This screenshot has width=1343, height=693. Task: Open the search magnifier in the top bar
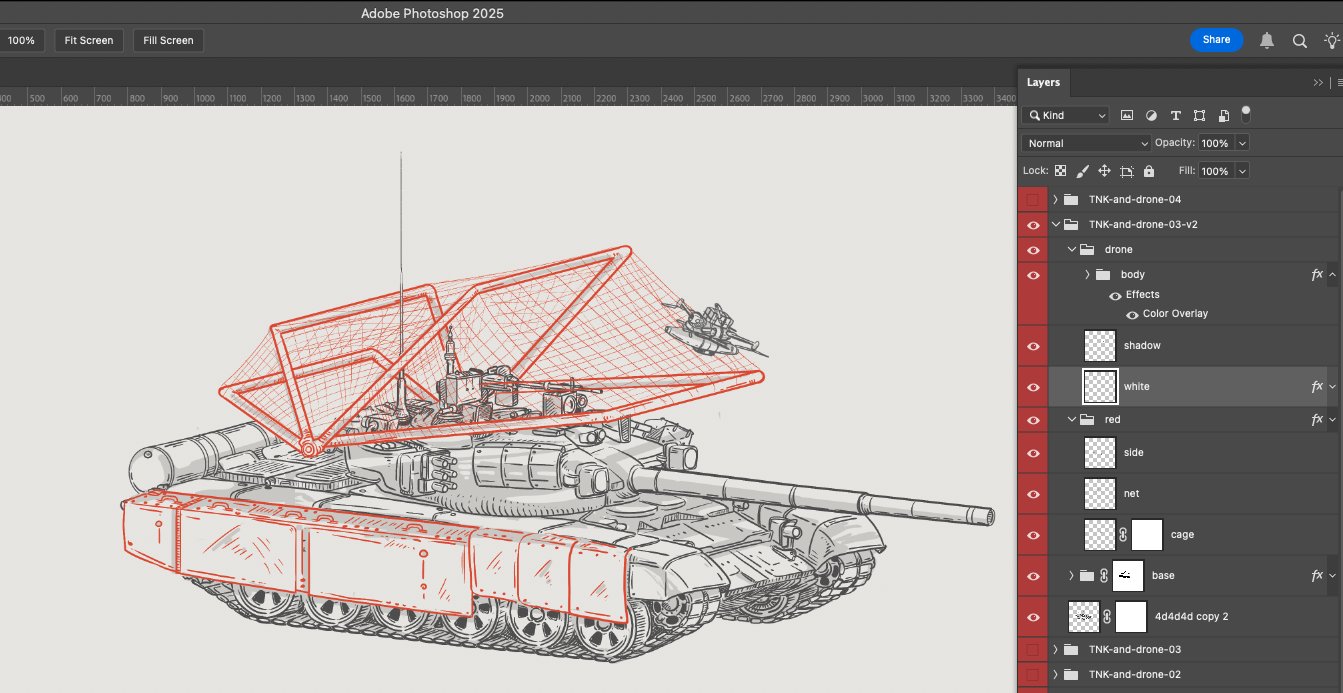pos(1300,41)
